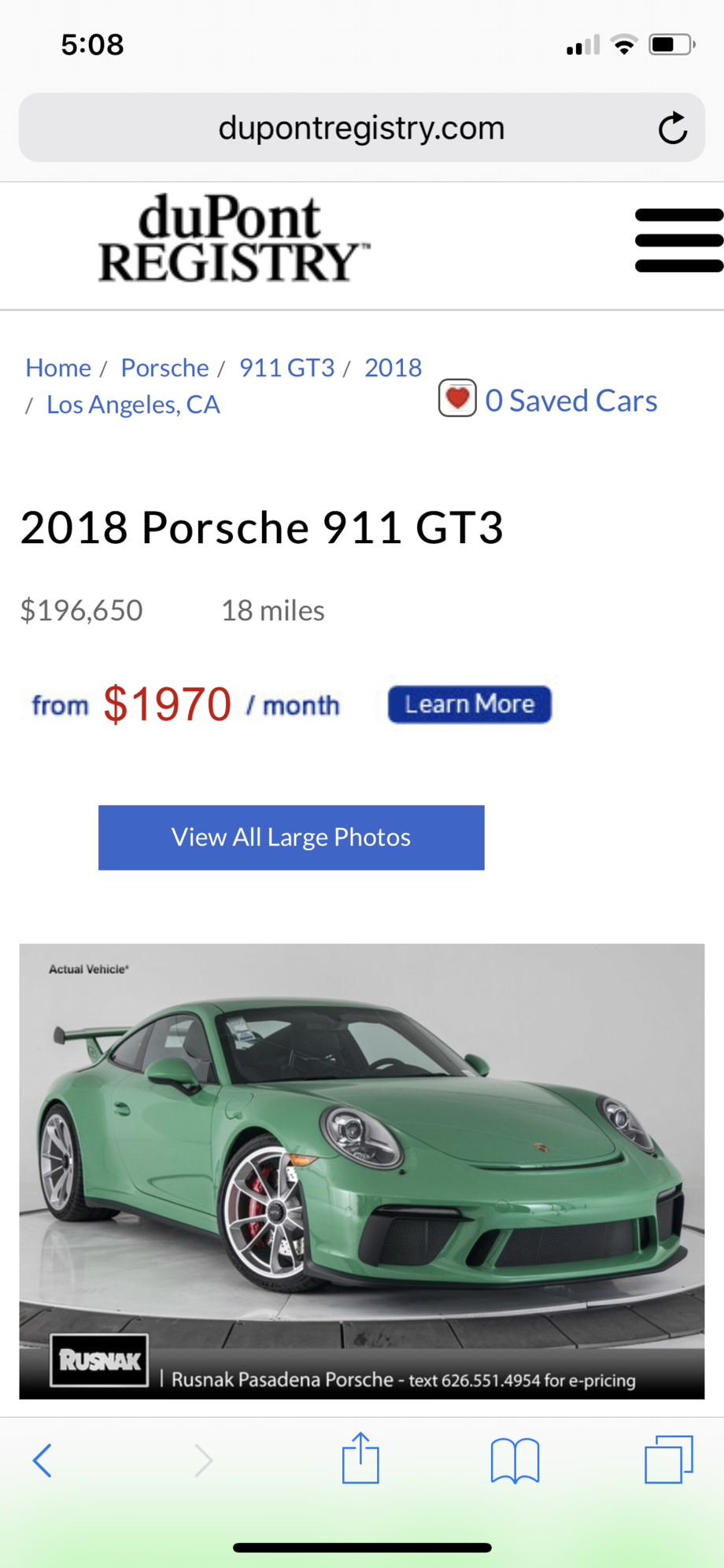Open the Safari share sheet icon
Image resolution: width=724 pixels, height=1568 pixels.
tap(360, 1459)
